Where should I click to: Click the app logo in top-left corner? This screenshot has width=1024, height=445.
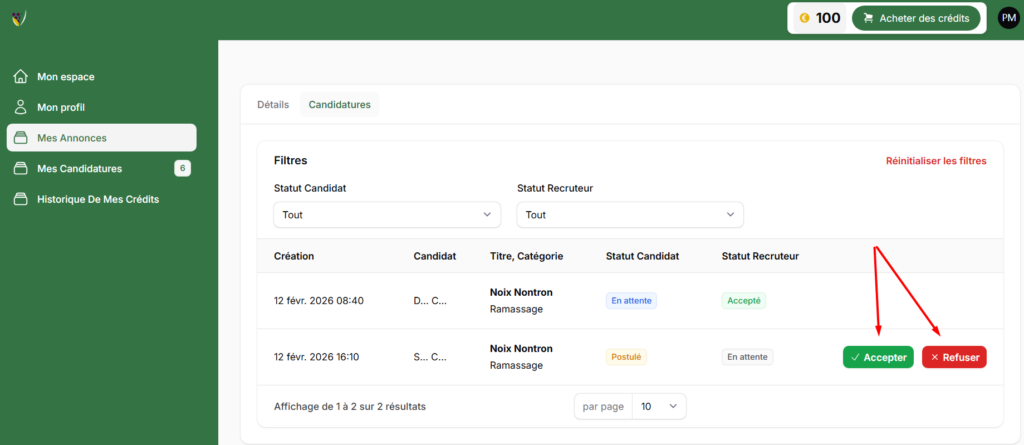point(19,18)
